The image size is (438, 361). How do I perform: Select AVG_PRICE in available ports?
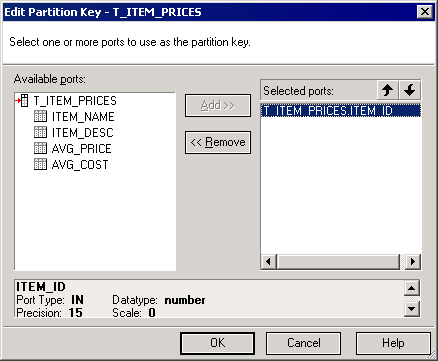click(81, 149)
